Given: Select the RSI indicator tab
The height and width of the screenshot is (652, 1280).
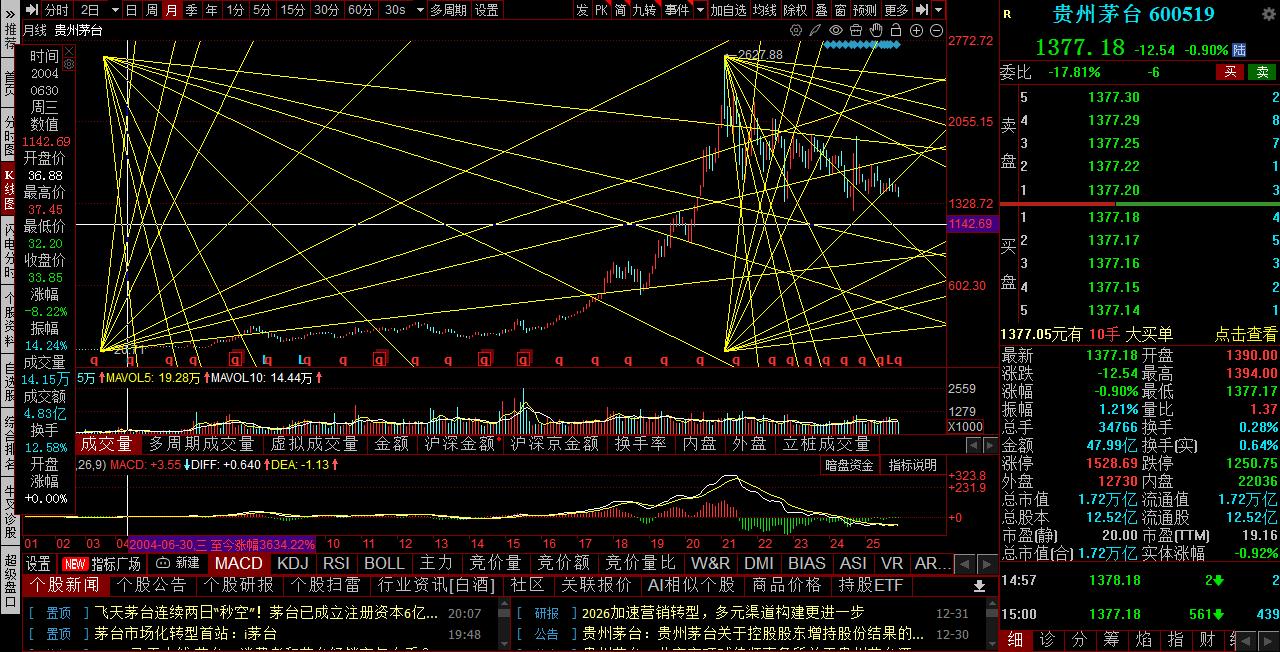Looking at the screenshot, I should 337,563.
